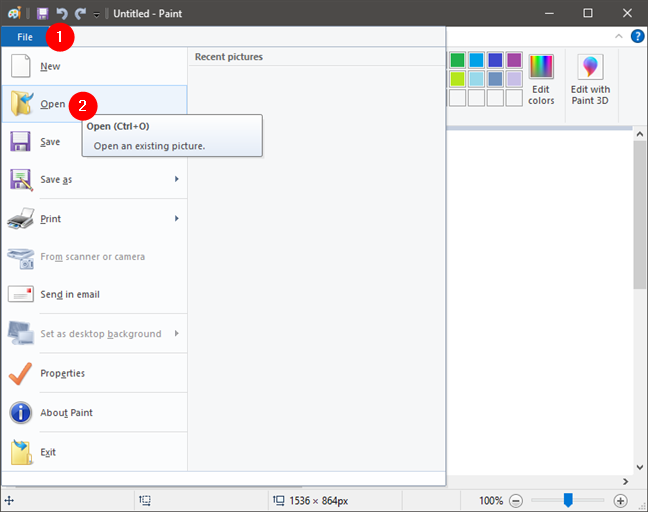The height and width of the screenshot is (512, 648).
Task: Select the turquoise blue color swatch
Action: (476, 60)
